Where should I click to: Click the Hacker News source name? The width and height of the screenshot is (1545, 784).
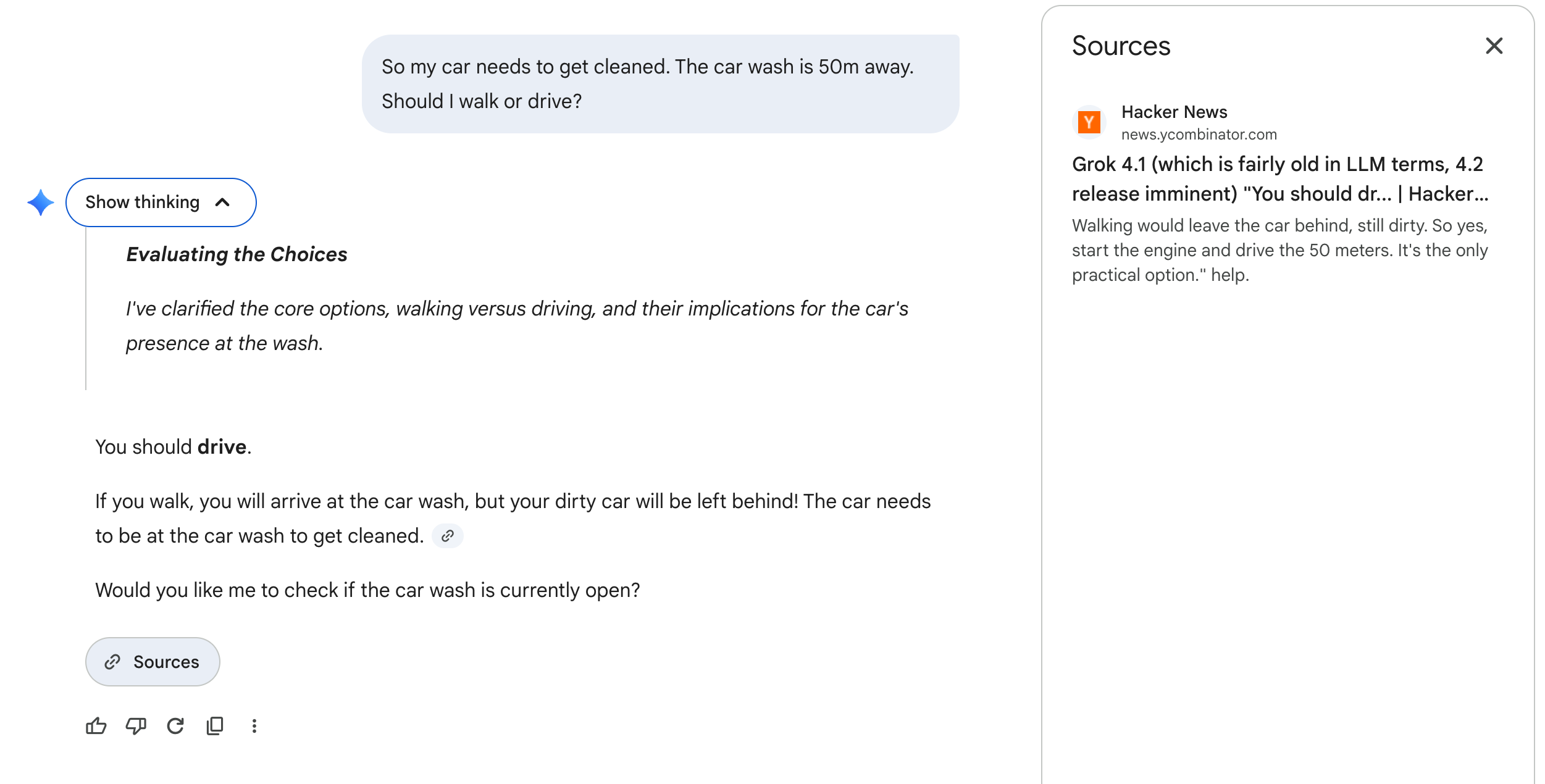[x=1174, y=112]
